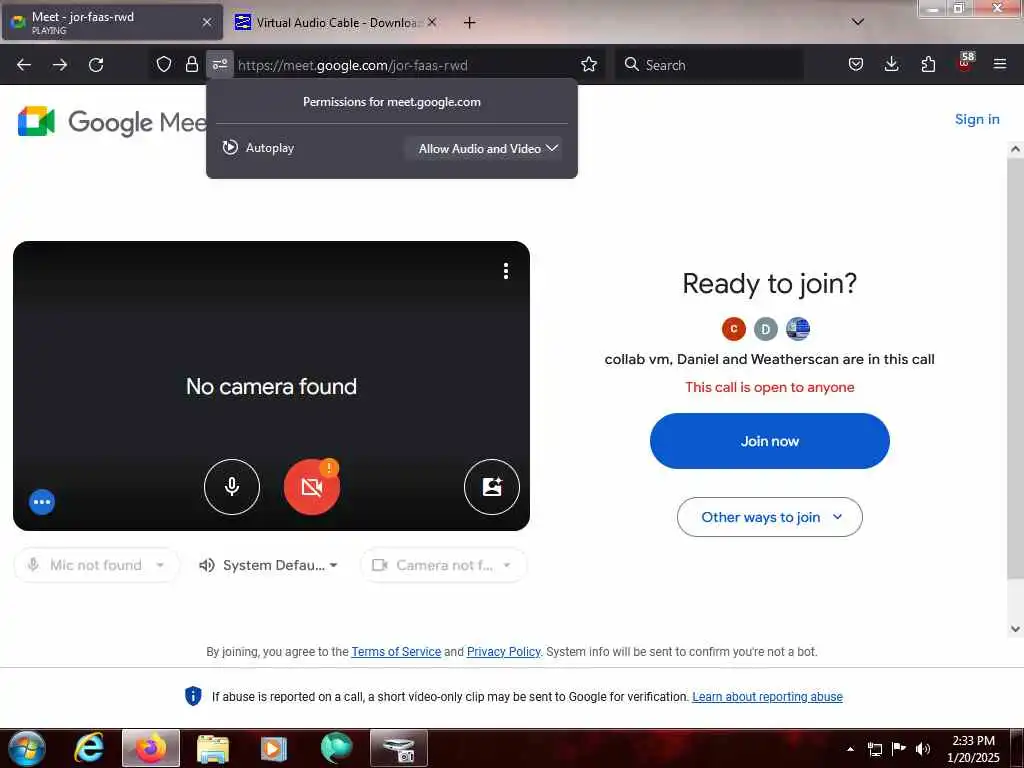Viewport: 1024px width, 768px height.
Task: Switch to the Virtual Audio Cable tab
Action: tap(336, 22)
